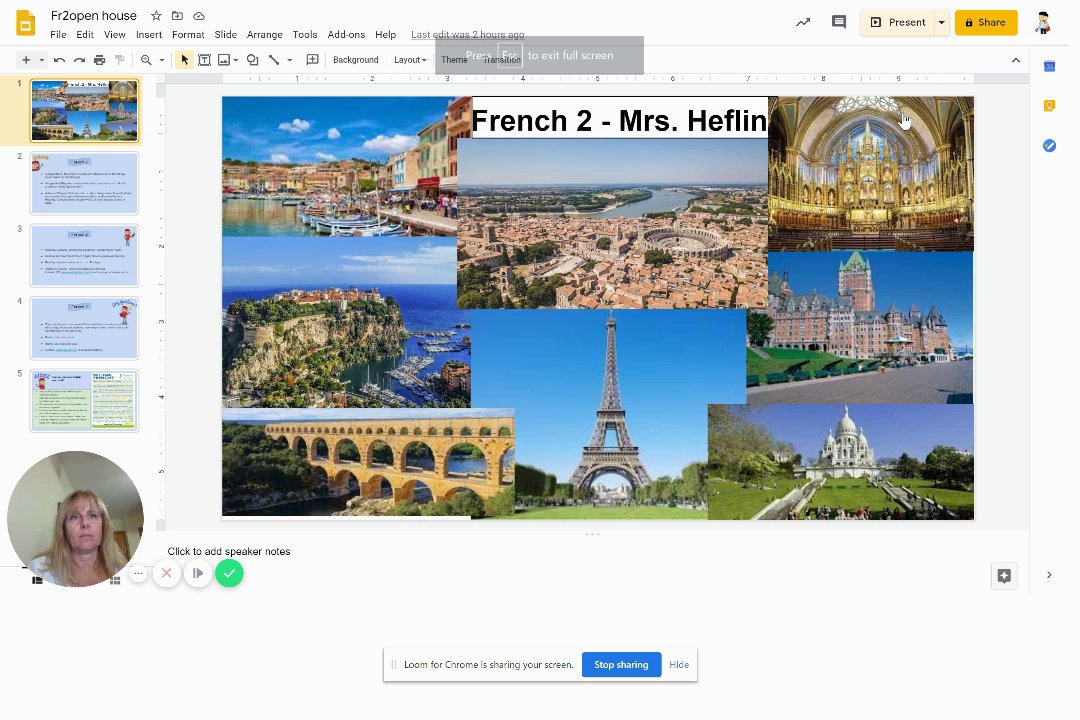The image size is (1080, 720).
Task: Open comment history
Action: pyautogui.click(x=839, y=22)
